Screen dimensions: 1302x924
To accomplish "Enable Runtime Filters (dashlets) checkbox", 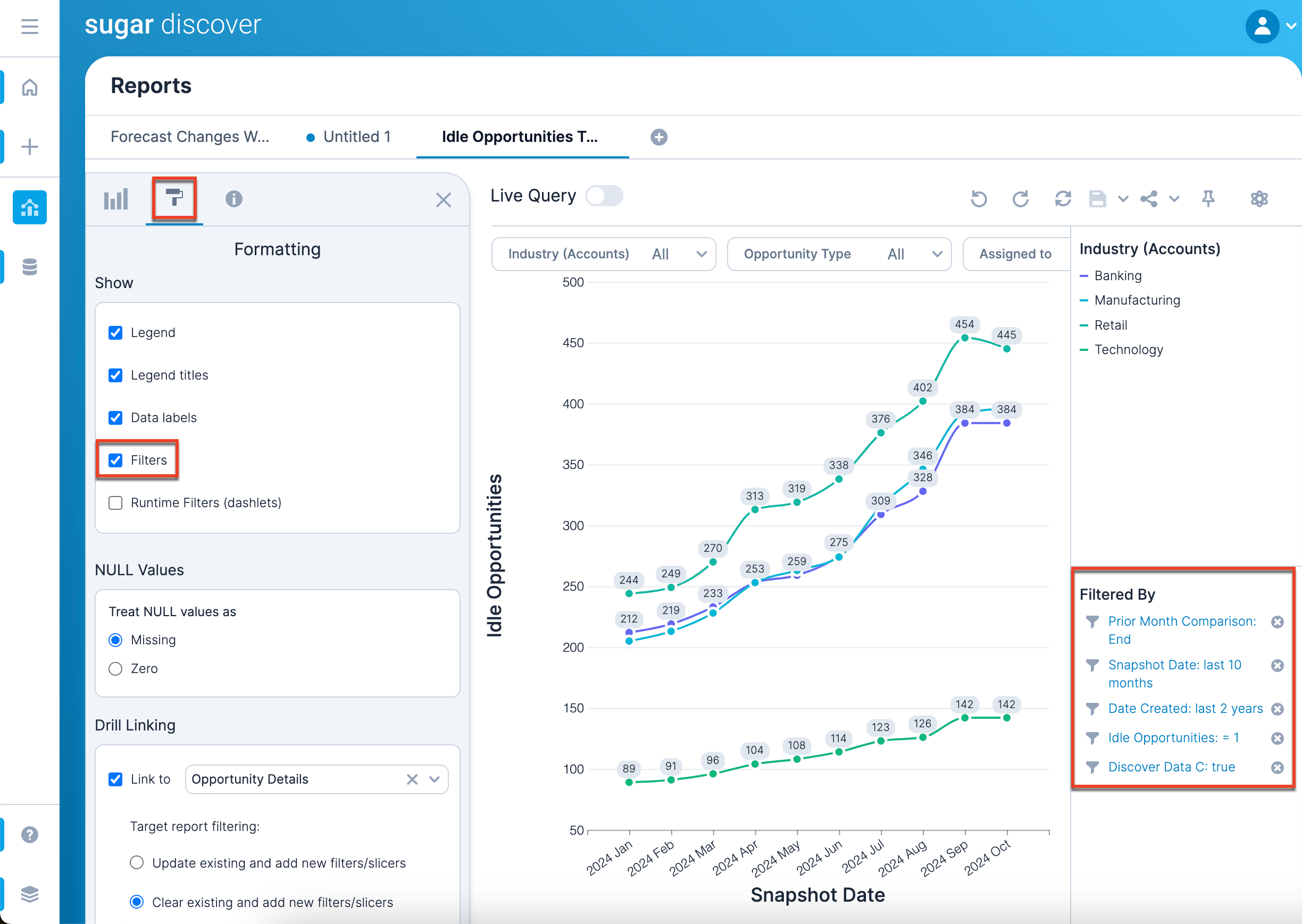I will pyautogui.click(x=115, y=503).
